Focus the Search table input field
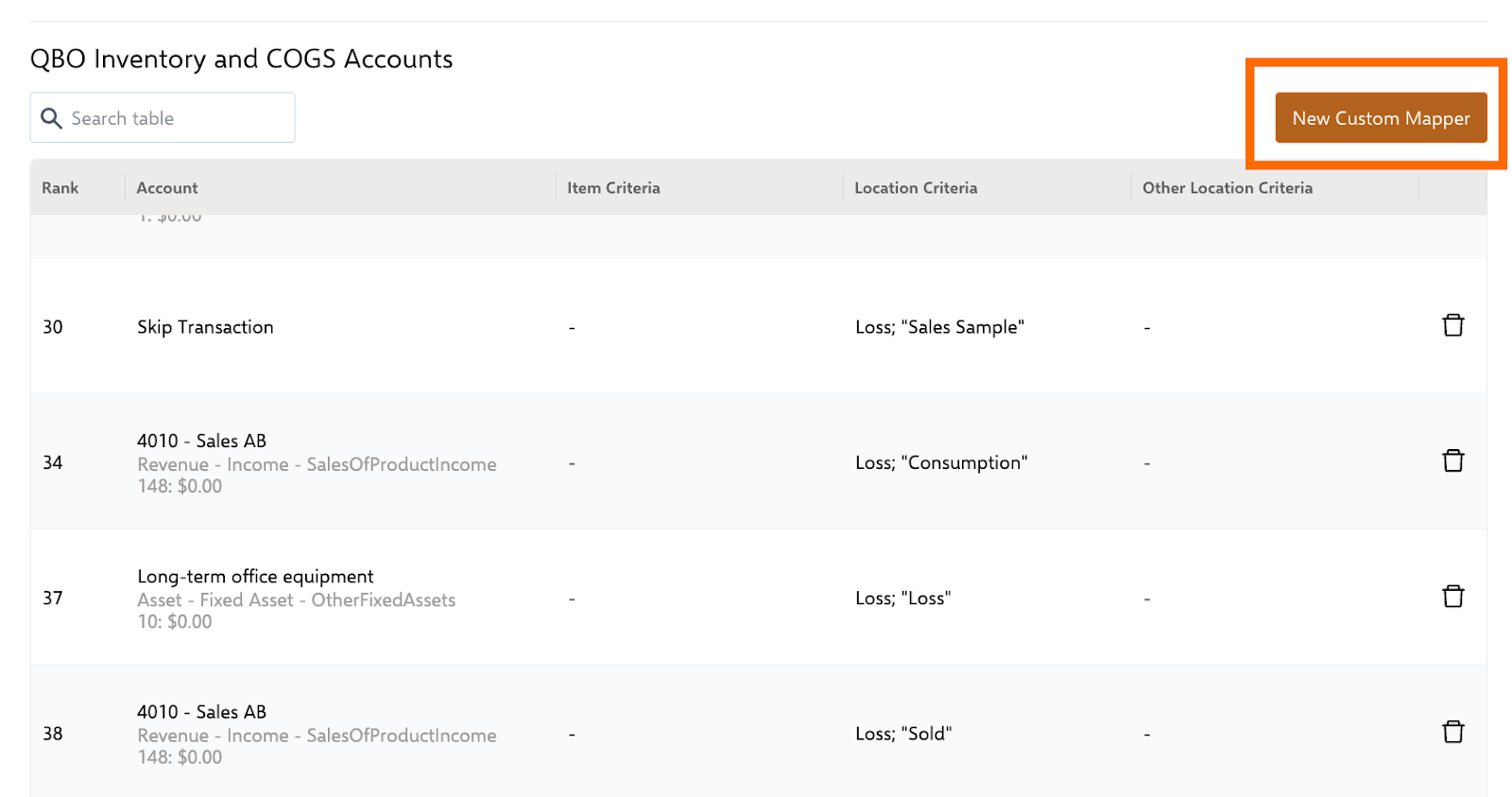This screenshot has width=1512, height=797. pos(180,118)
